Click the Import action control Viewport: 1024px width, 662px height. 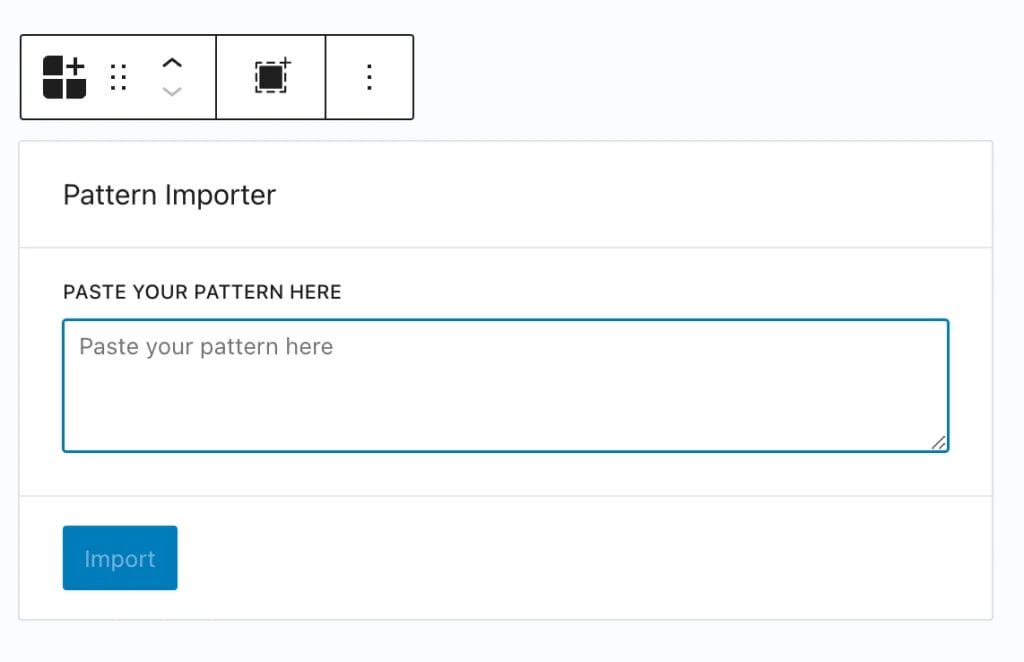120,558
